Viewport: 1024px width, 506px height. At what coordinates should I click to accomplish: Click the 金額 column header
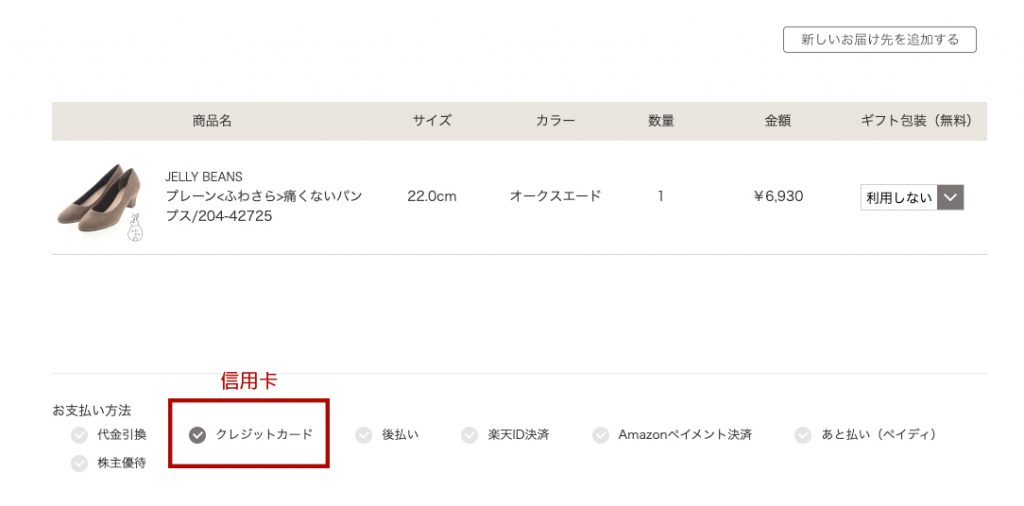tap(778, 121)
